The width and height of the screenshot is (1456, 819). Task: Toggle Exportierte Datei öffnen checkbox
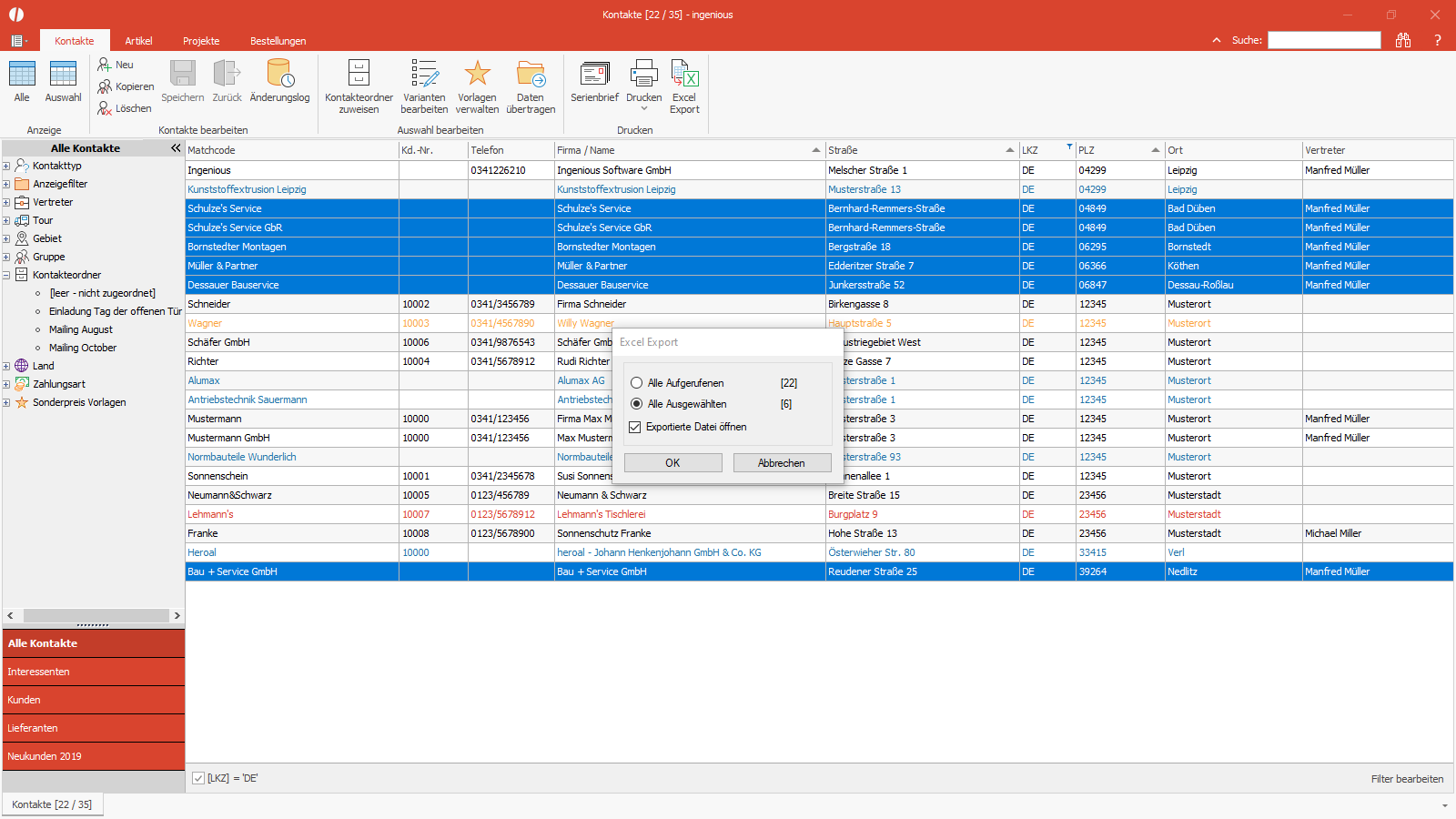coord(635,427)
